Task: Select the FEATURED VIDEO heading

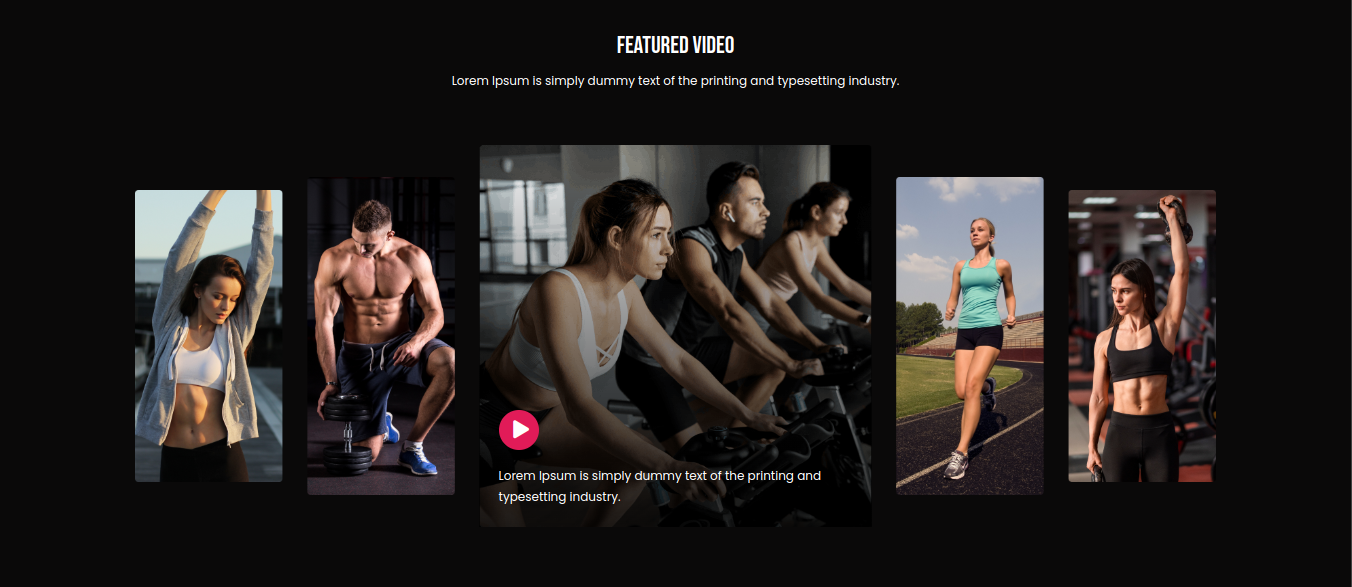Action: (676, 45)
